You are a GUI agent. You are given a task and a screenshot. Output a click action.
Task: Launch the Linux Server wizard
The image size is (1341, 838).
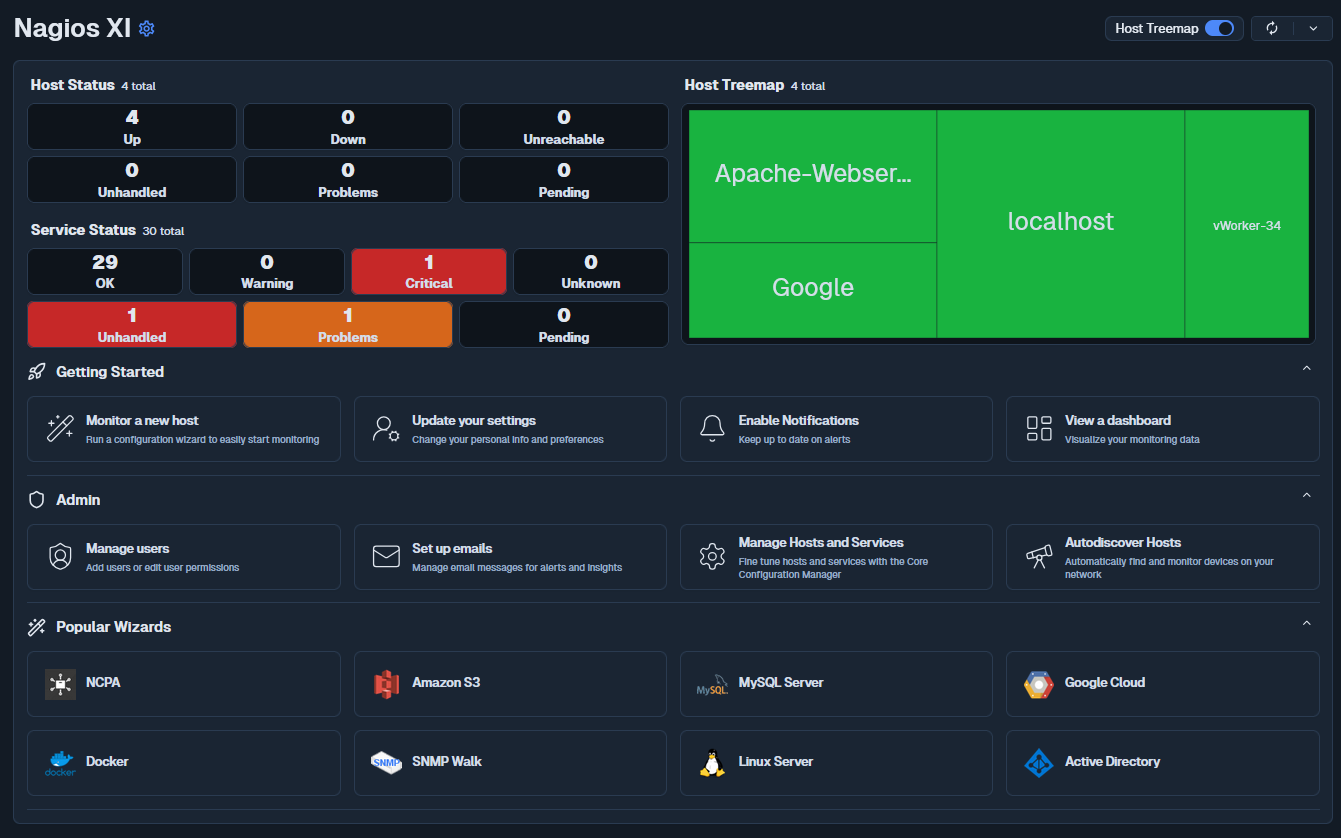point(712,762)
